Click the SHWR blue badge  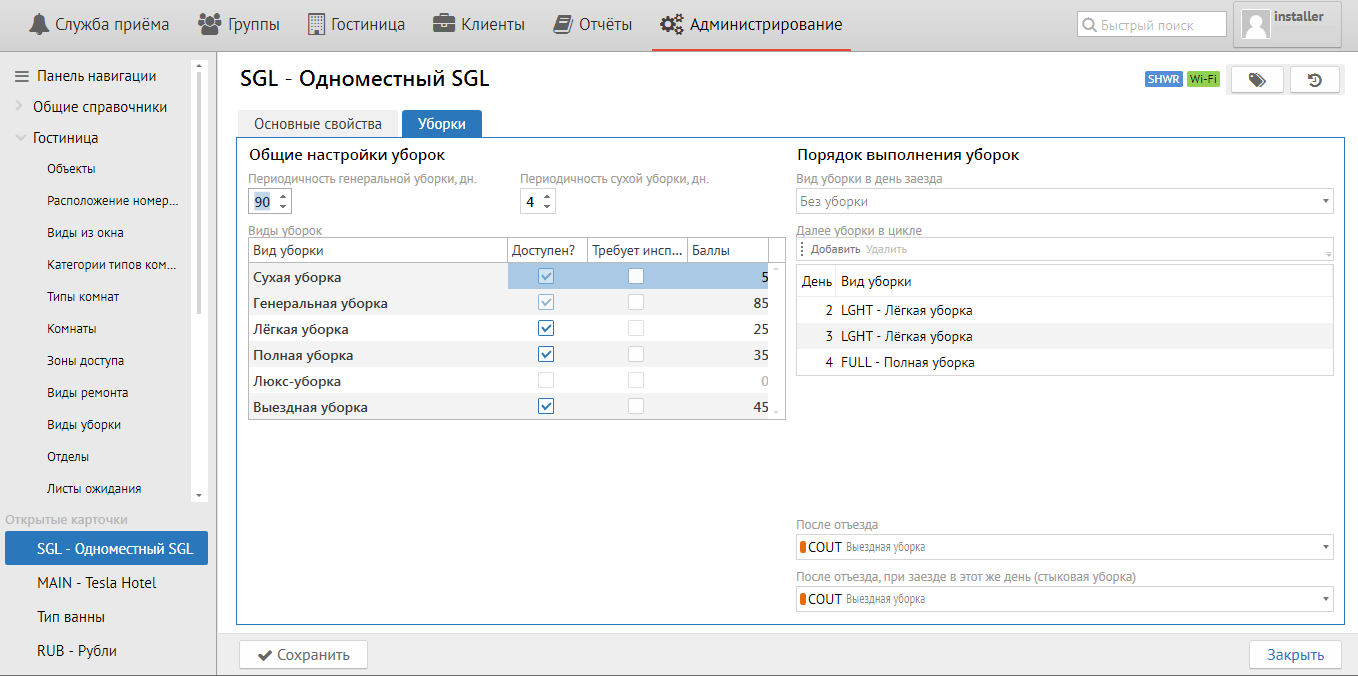click(x=1163, y=80)
